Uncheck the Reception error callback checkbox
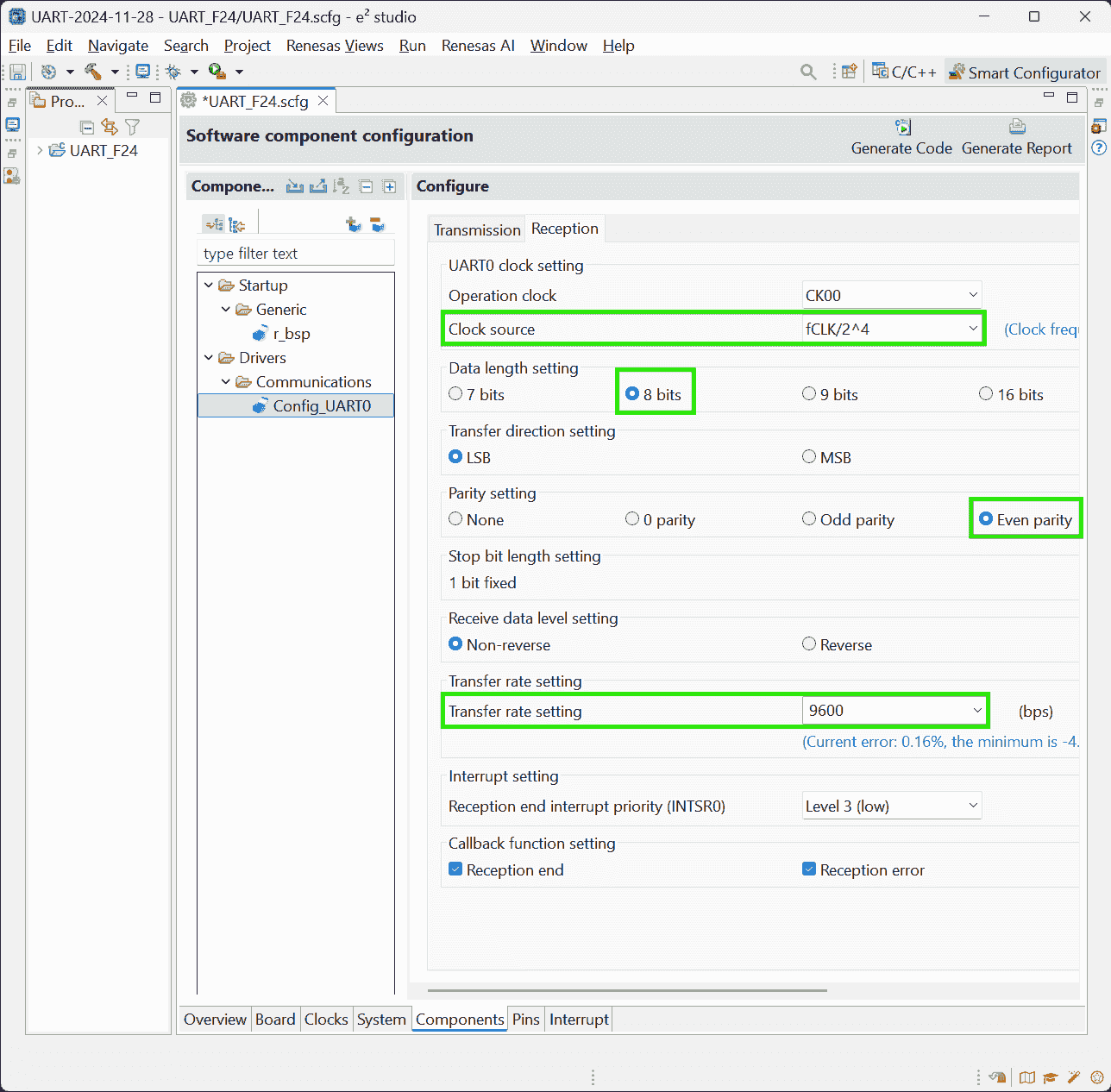 pos(809,869)
